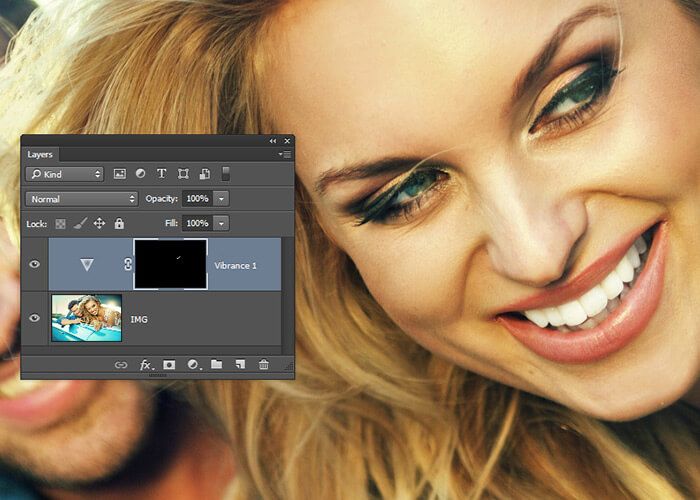Add a layer mask from bottom bar
Viewport: 700px width, 500px height.
[169, 365]
